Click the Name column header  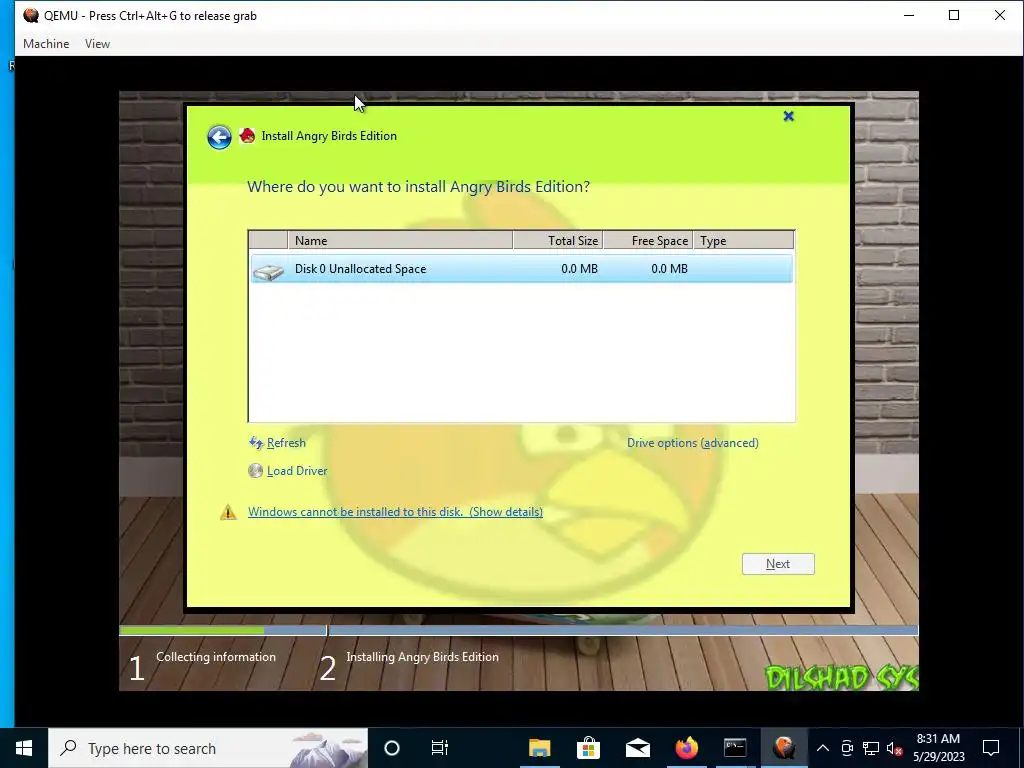coord(400,240)
